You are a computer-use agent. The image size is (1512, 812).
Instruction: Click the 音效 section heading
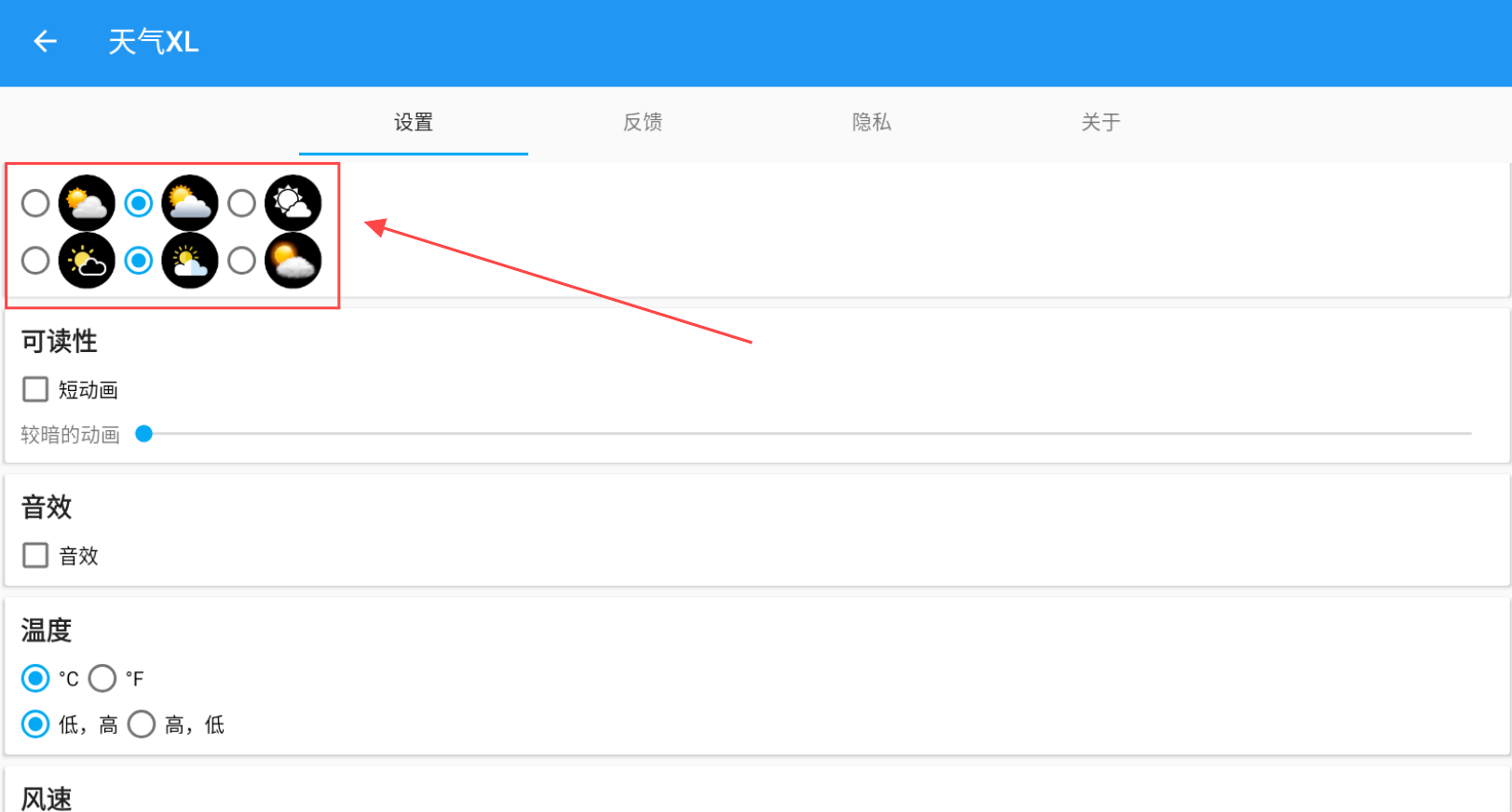click(x=47, y=507)
